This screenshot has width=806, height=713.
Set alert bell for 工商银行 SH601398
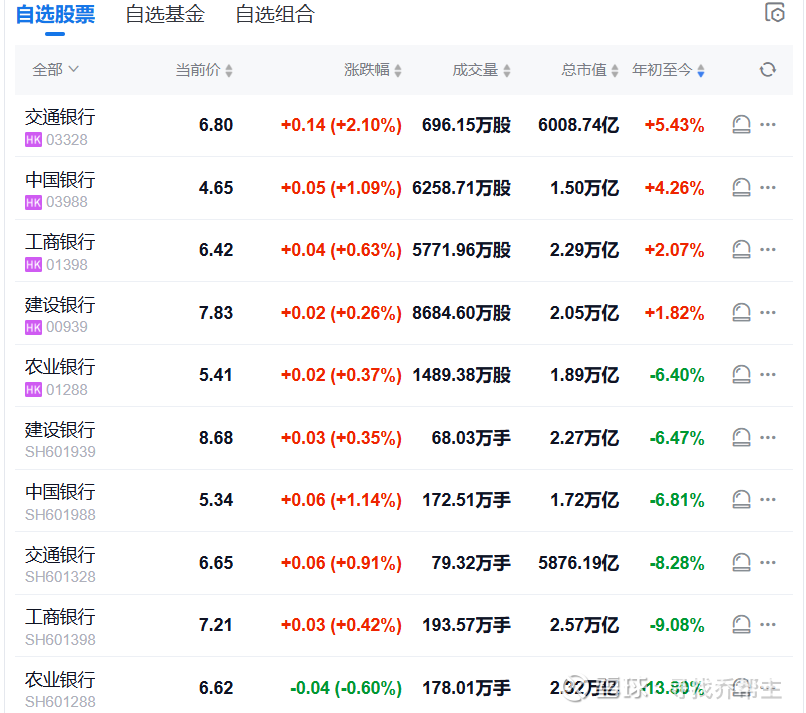click(741, 625)
